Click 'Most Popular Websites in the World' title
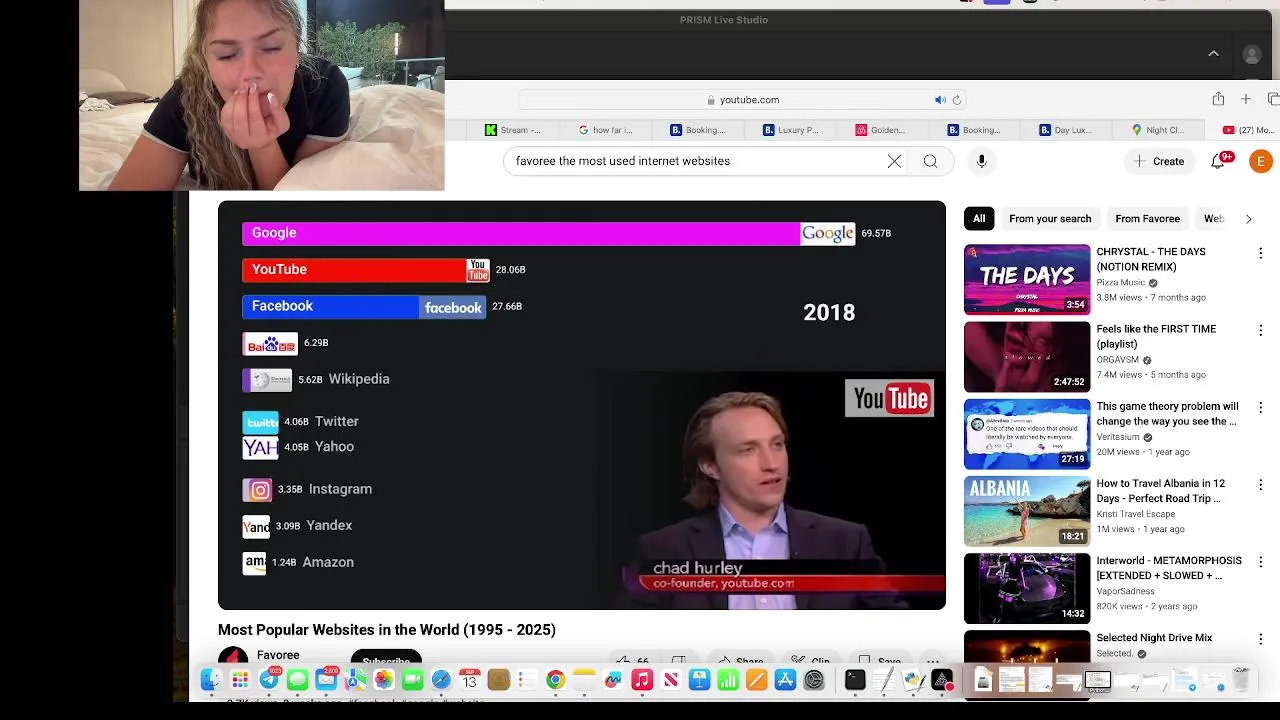 [x=387, y=630]
